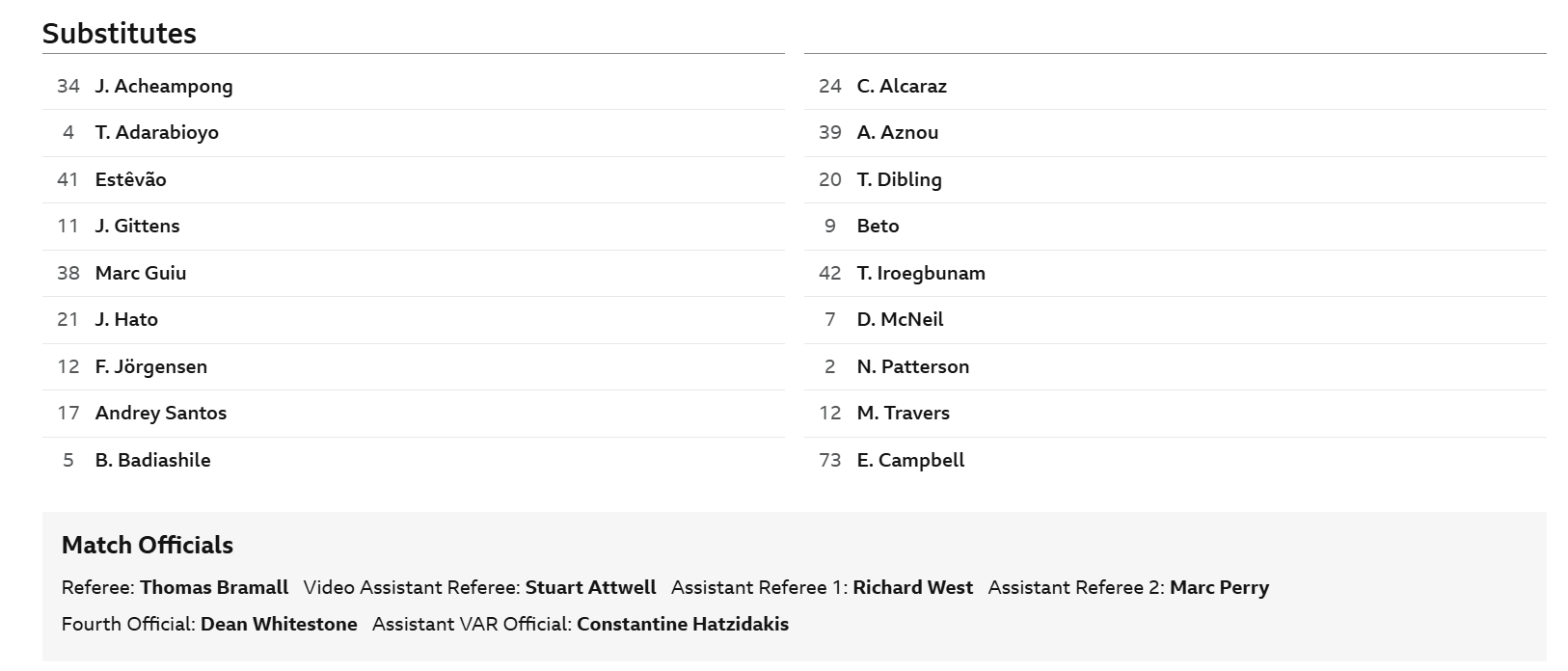Viewport: 1568px width, 671px height.
Task: Click Marc Guiu in substitutes
Action: [141, 273]
